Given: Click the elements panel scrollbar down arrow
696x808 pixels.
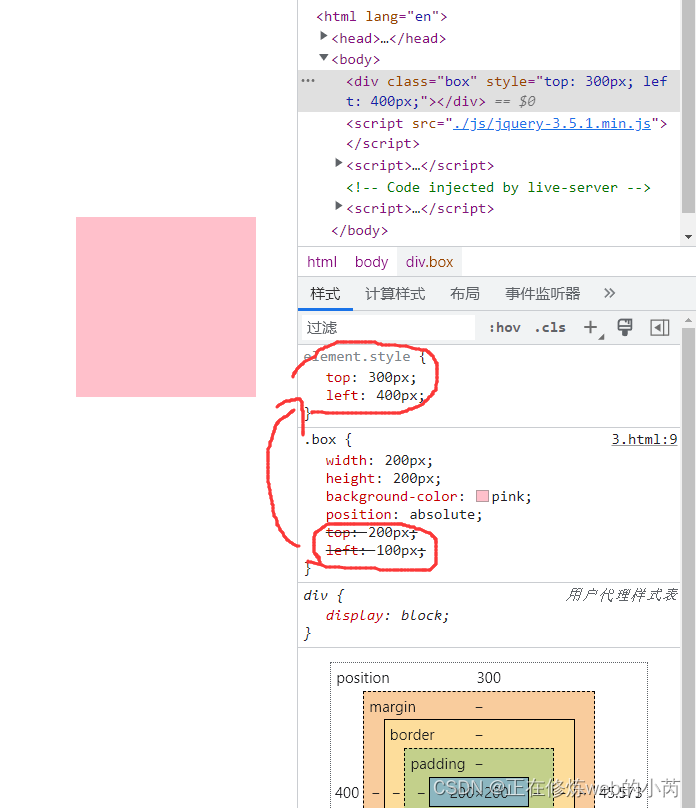Looking at the screenshot, I should click(688, 237).
